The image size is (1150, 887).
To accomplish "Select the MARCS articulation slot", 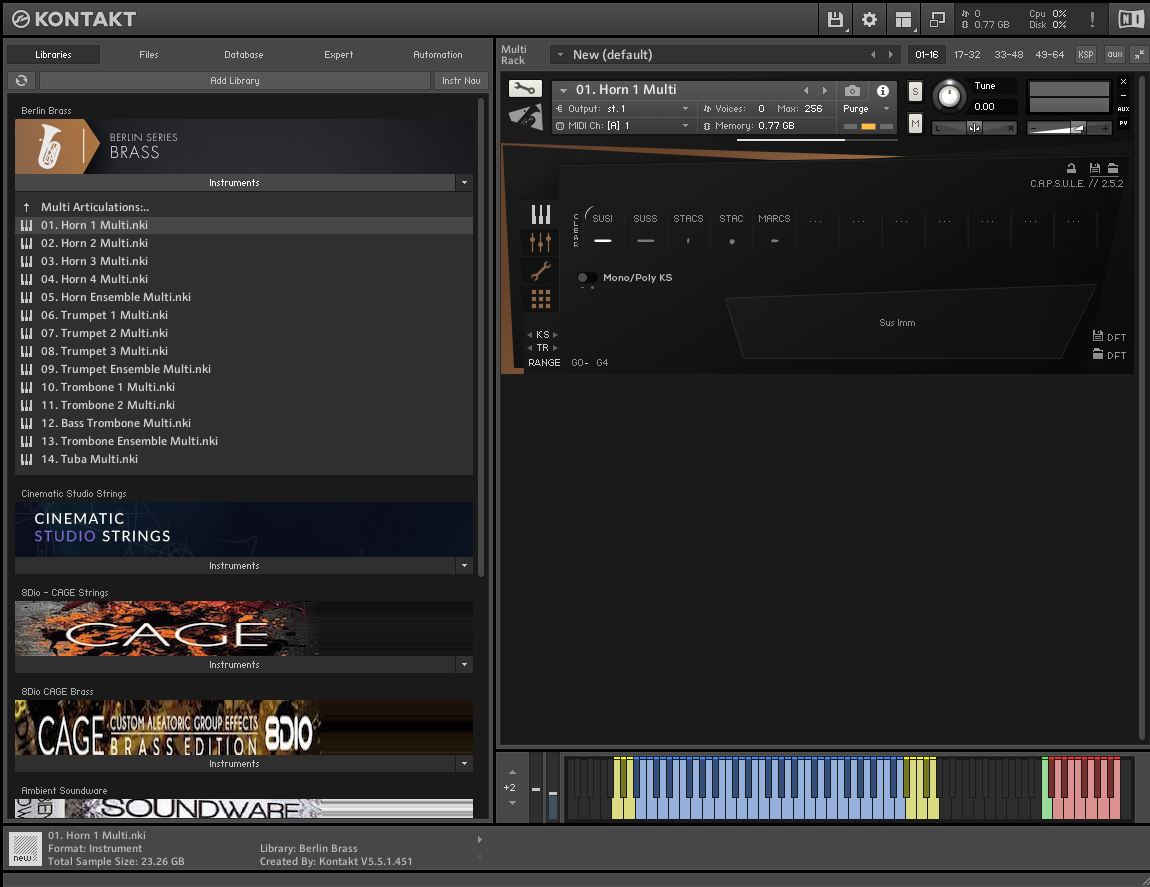I will (x=774, y=227).
